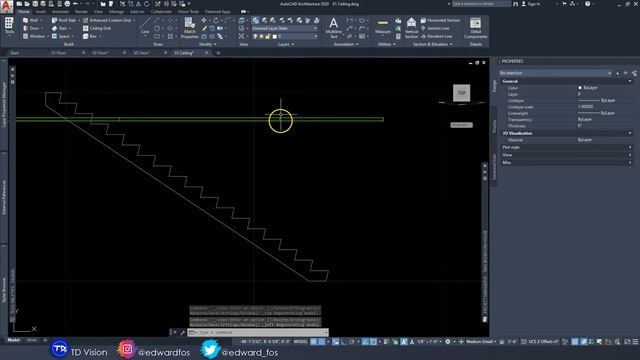Click the Vertical Section tool

click(411, 28)
